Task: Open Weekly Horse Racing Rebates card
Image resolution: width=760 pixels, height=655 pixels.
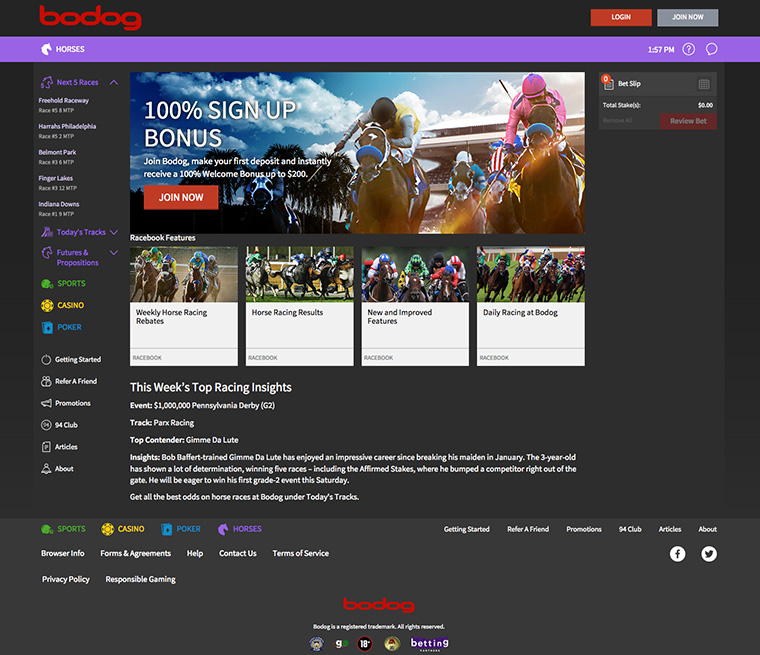Action: [184, 306]
